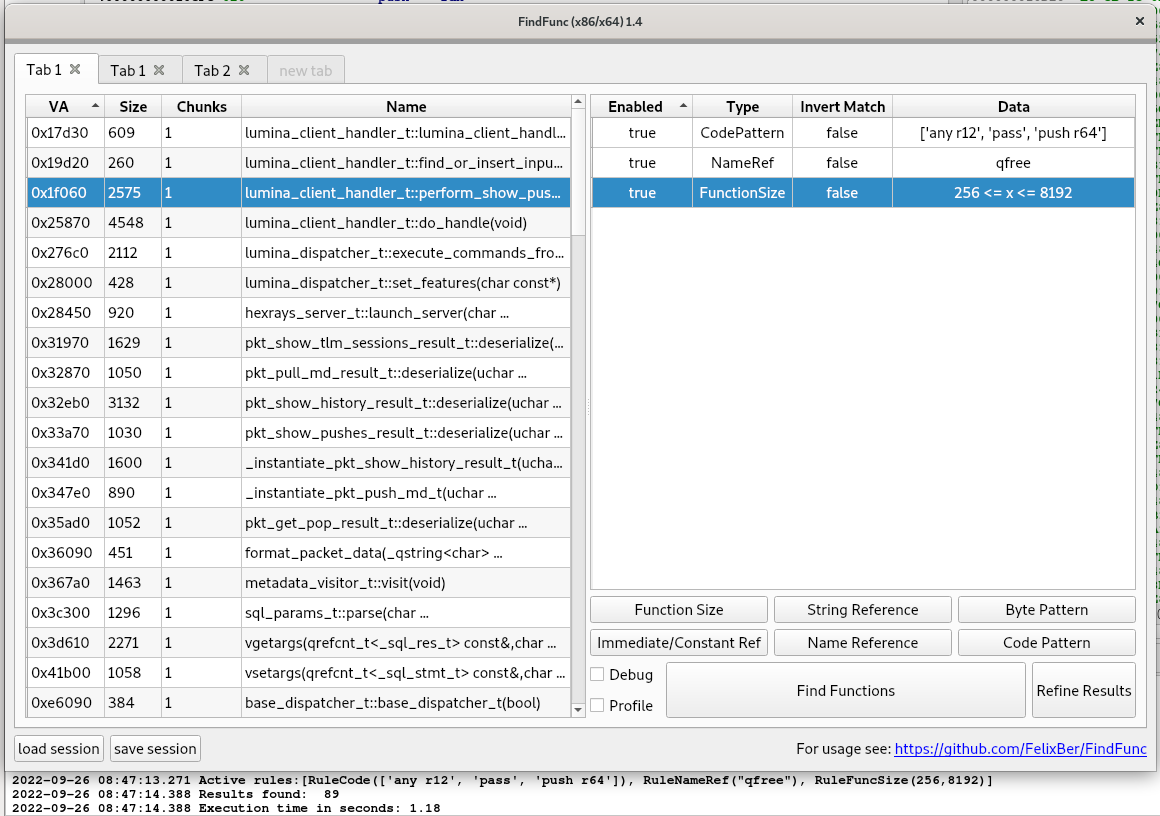Close the Tab 2 tab
Viewport: 1160px width, 816px height.
243,70
